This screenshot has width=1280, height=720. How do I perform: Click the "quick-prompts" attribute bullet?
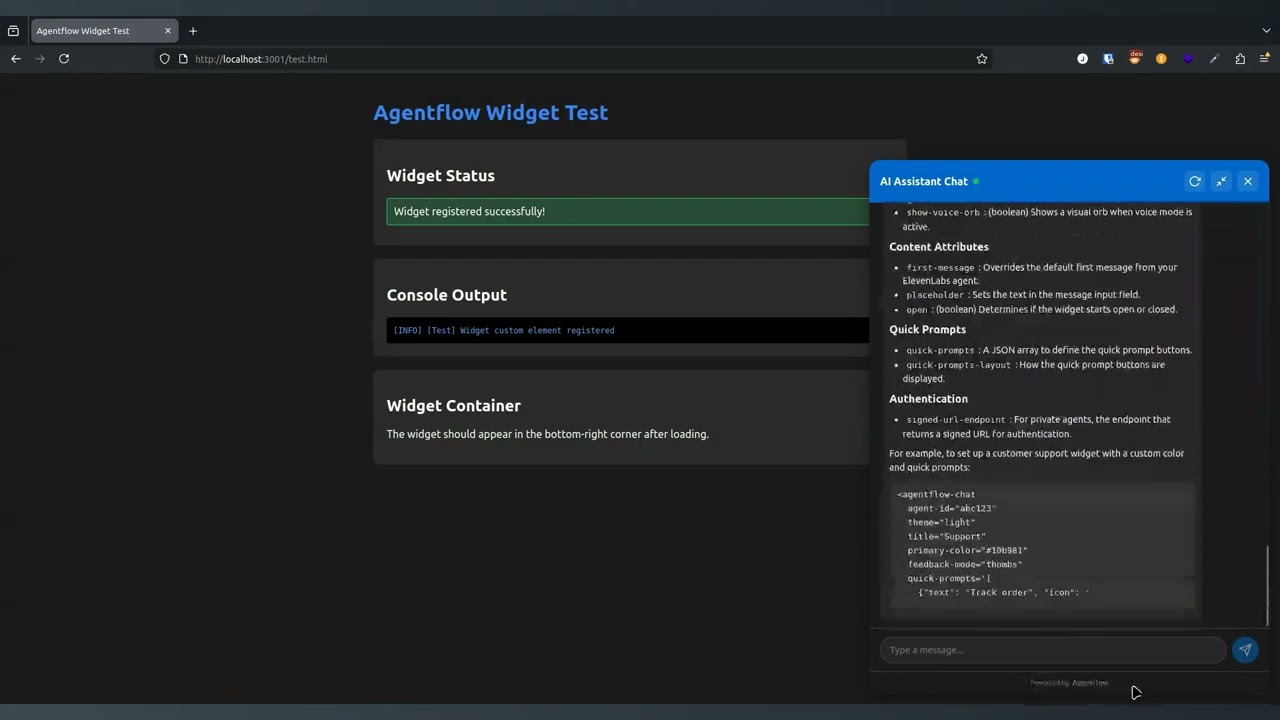1049,350
